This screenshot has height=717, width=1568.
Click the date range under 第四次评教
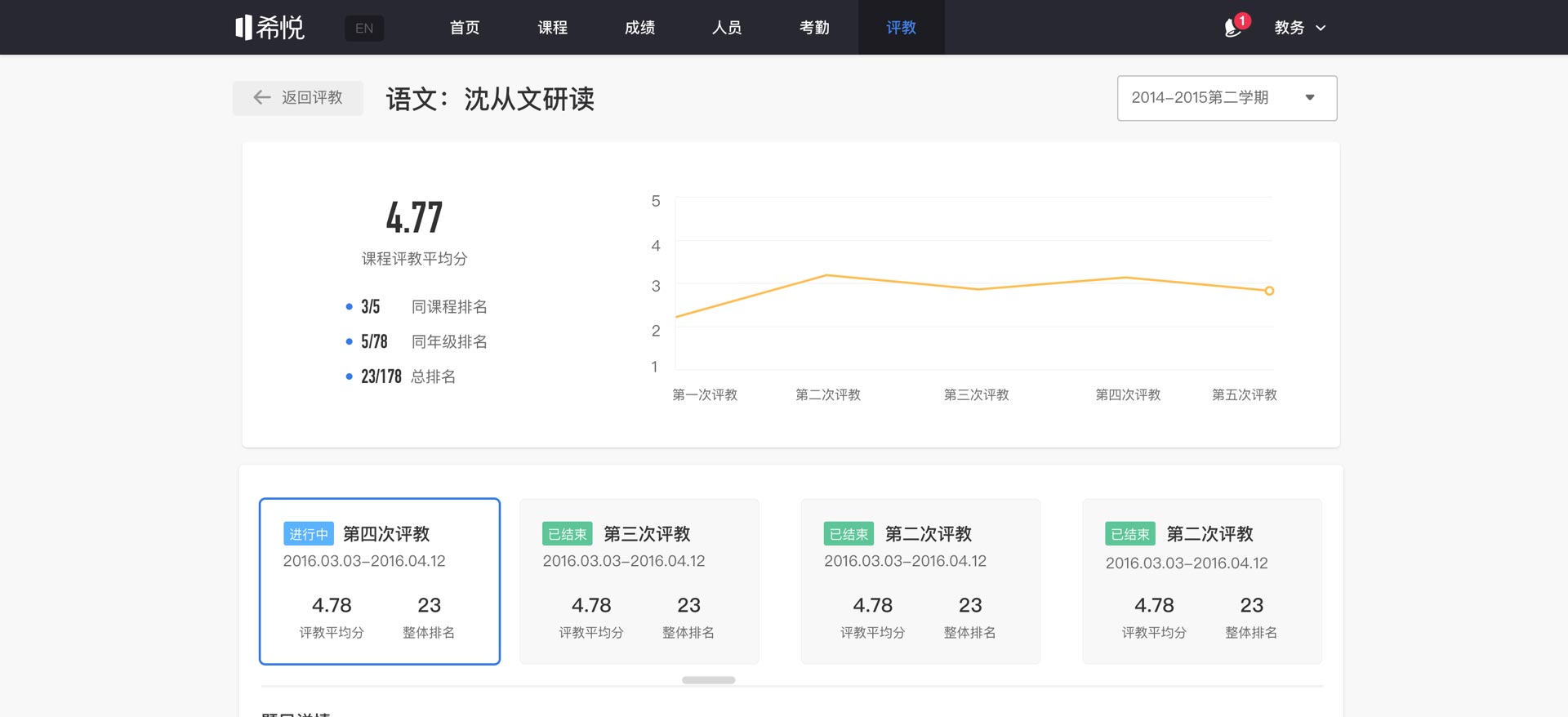coord(364,561)
